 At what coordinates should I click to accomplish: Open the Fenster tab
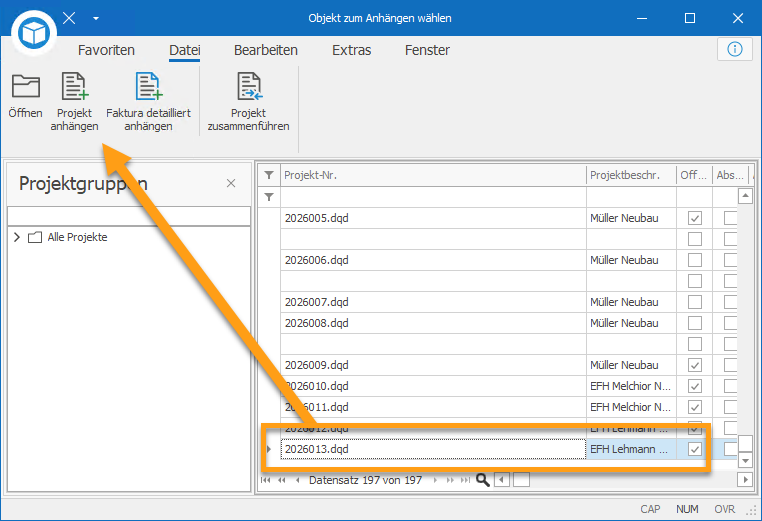coord(427,50)
